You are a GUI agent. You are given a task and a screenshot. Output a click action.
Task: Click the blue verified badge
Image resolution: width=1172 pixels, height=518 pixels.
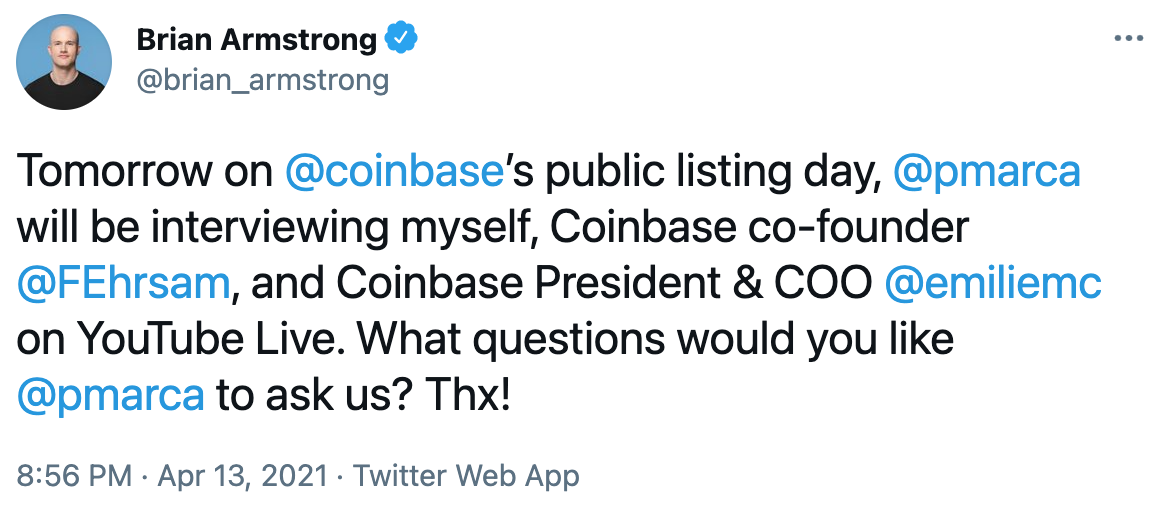[x=402, y=40]
